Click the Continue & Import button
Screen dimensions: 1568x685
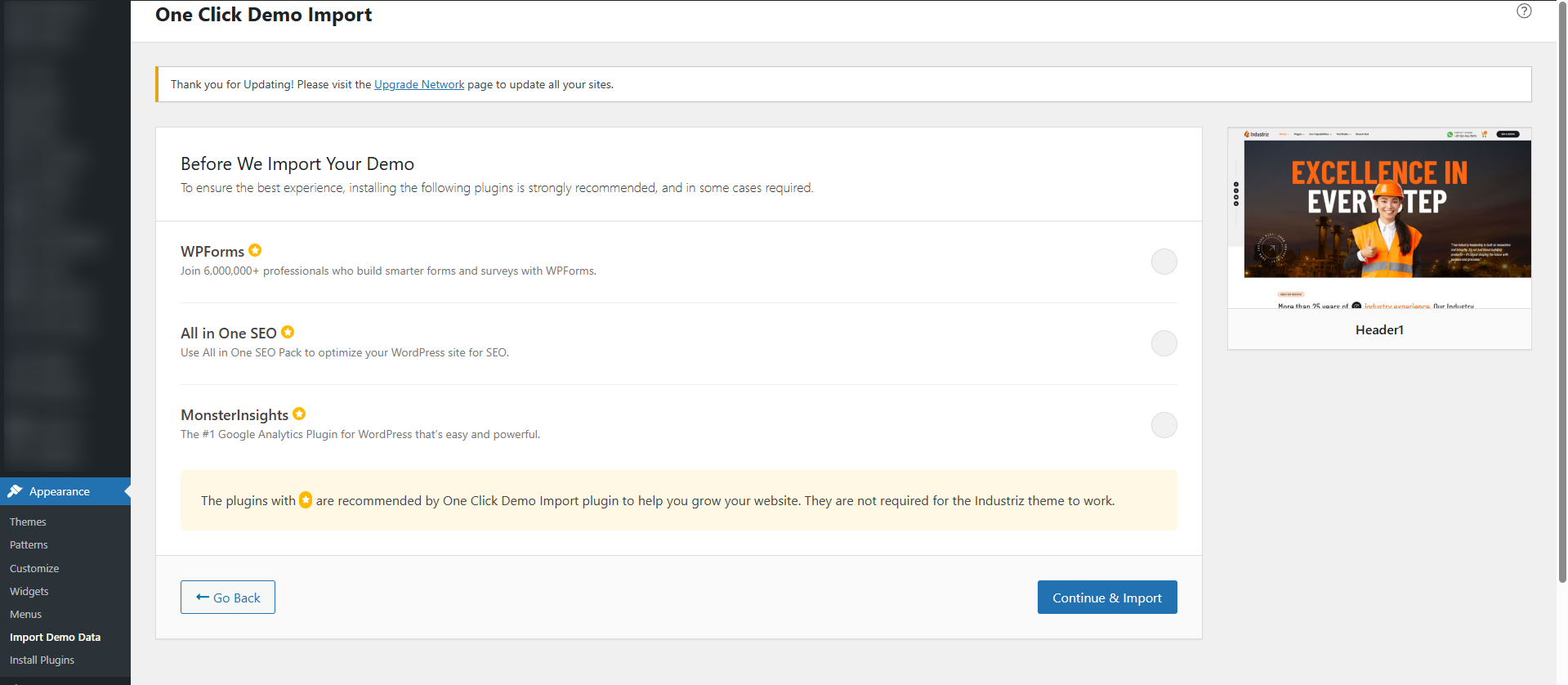pyautogui.click(x=1107, y=598)
